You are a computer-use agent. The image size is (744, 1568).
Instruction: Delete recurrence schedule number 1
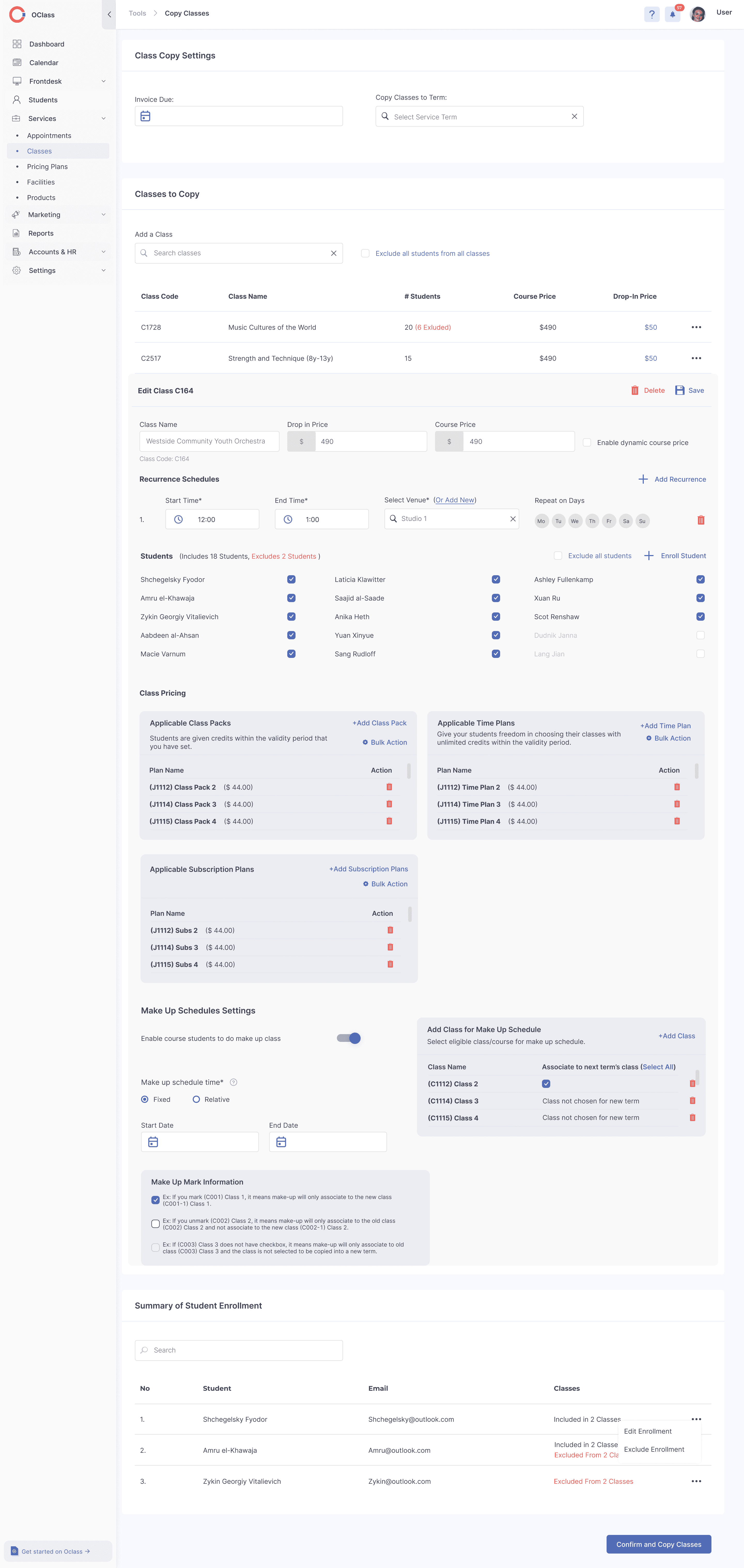(x=701, y=520)
